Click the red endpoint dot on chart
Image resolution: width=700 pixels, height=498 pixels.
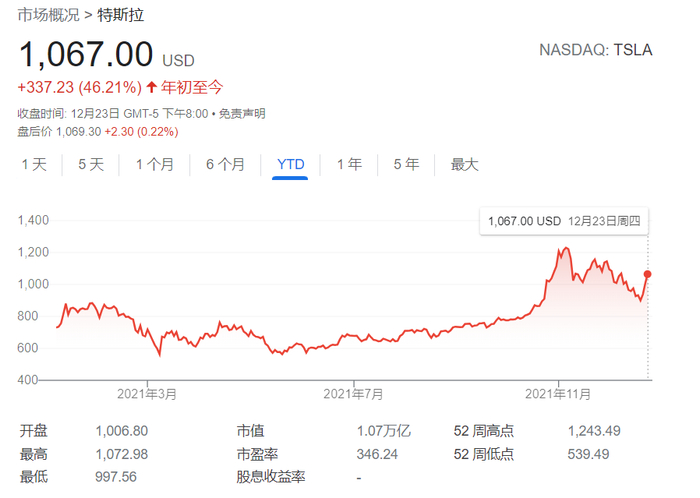point(648,273)
